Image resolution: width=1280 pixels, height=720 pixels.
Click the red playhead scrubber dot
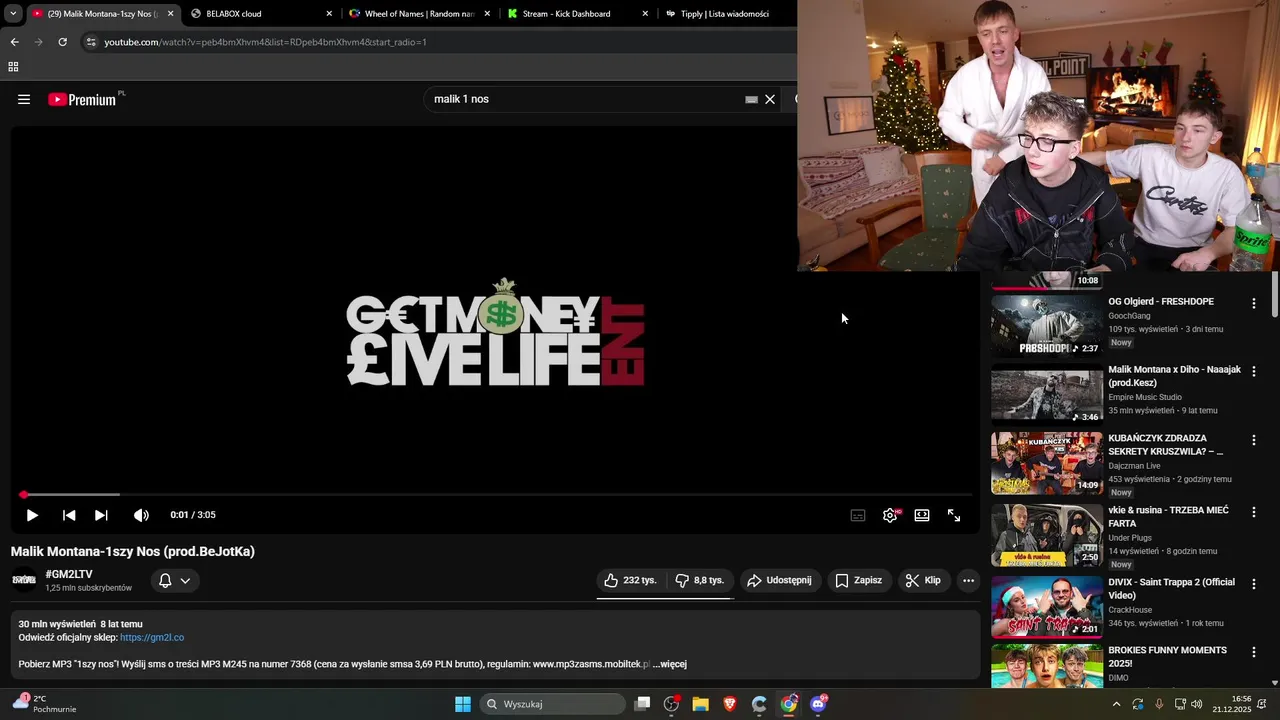[x=23, y=494]
